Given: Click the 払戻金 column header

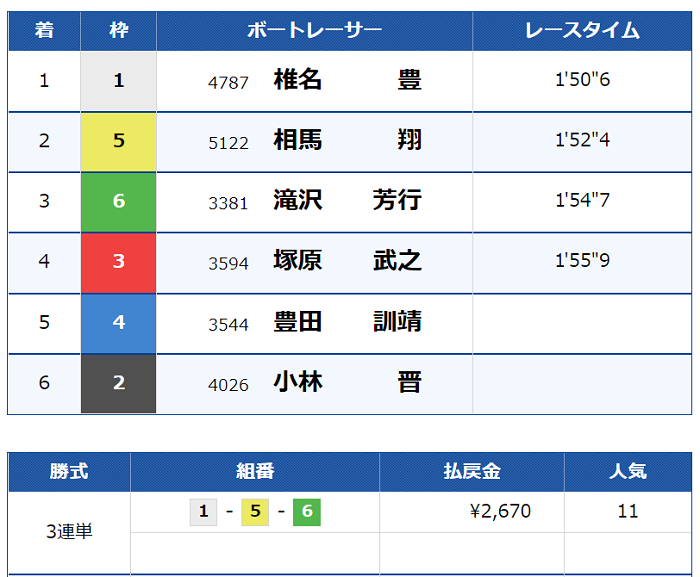Looking at the screenshot, I should (x=471, y=471).
